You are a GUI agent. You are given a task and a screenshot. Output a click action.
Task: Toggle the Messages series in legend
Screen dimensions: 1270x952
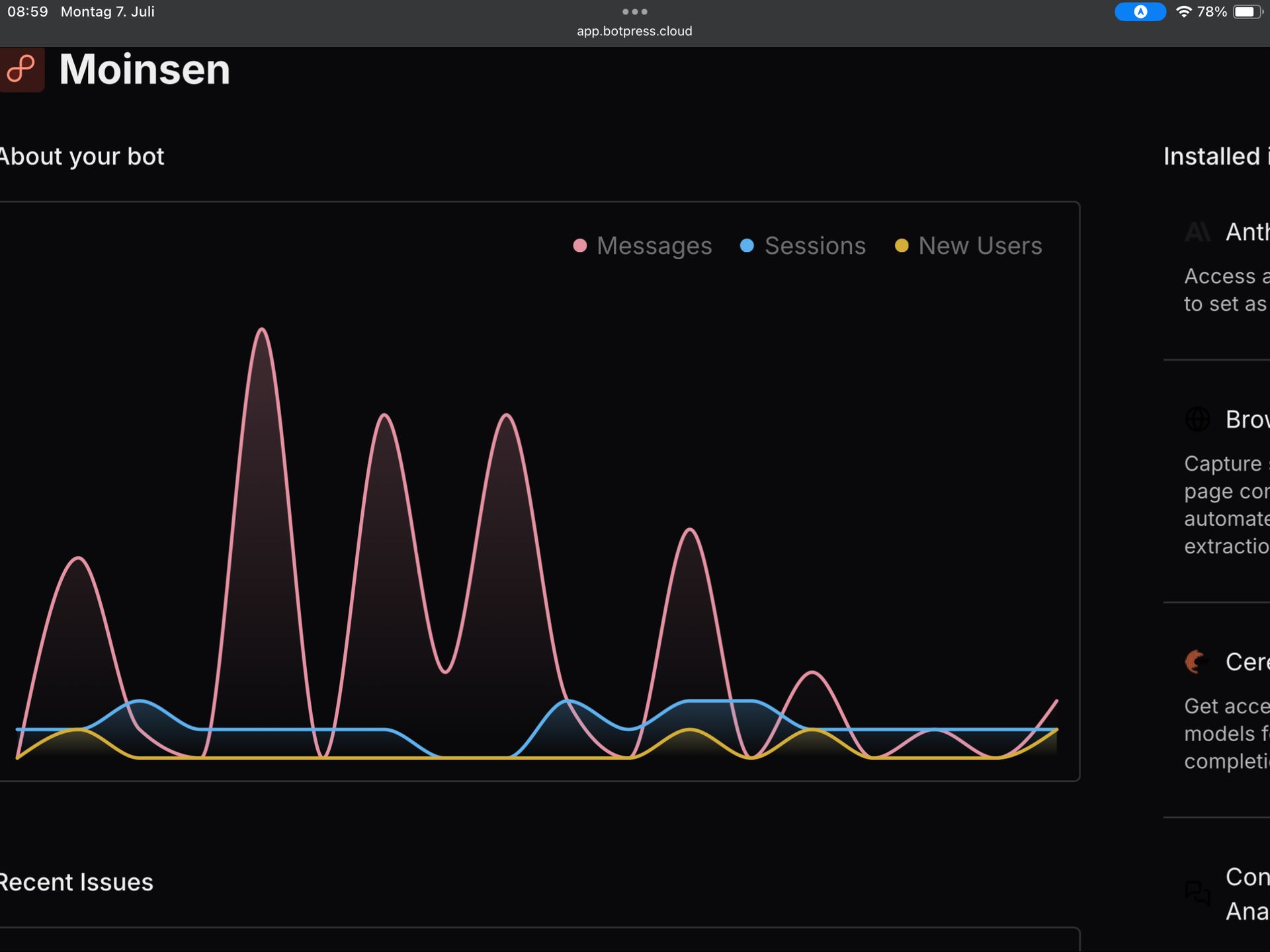click(x=654, y=246)
